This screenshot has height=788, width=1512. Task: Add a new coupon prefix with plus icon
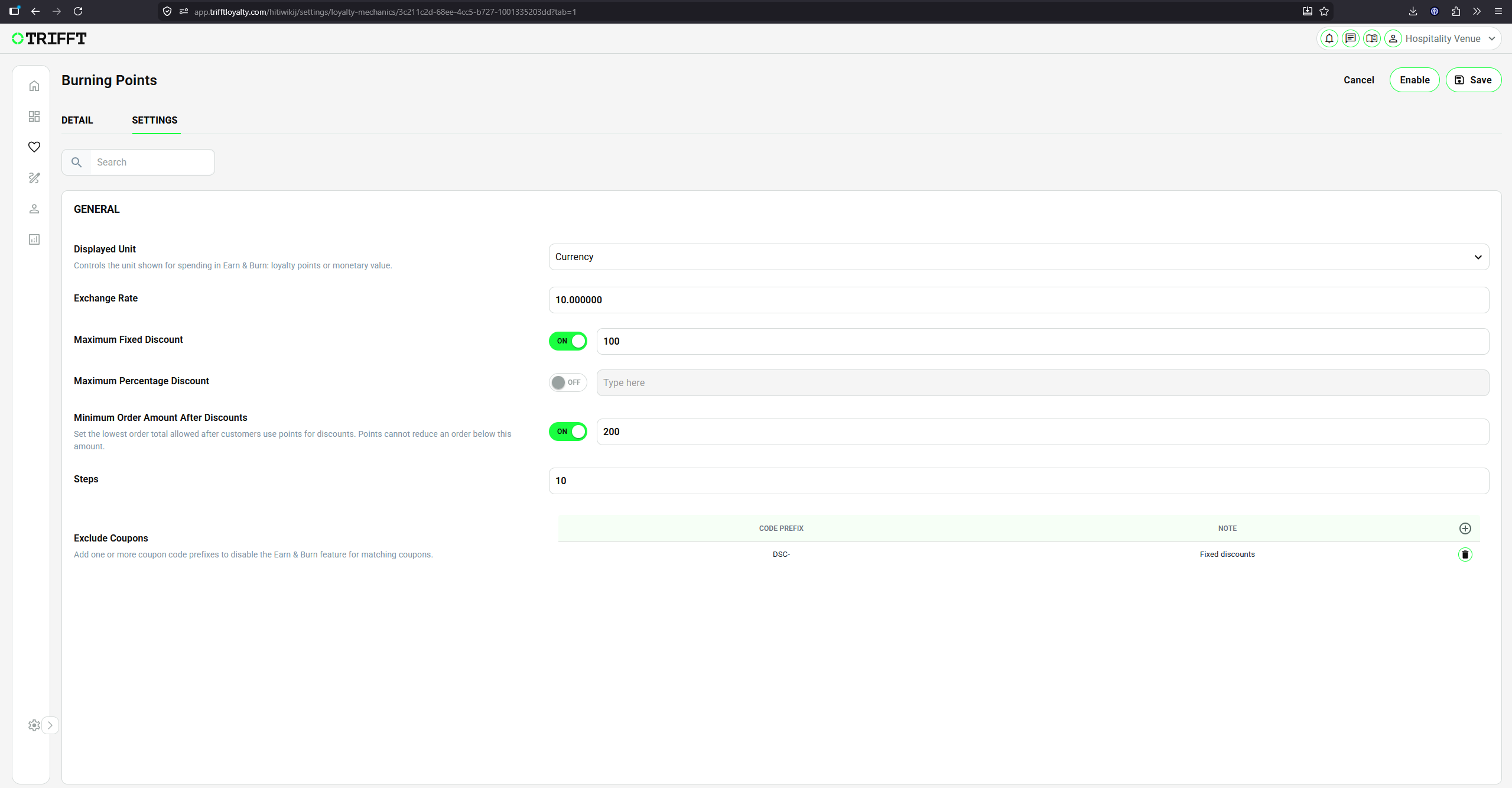point(1465,528)
